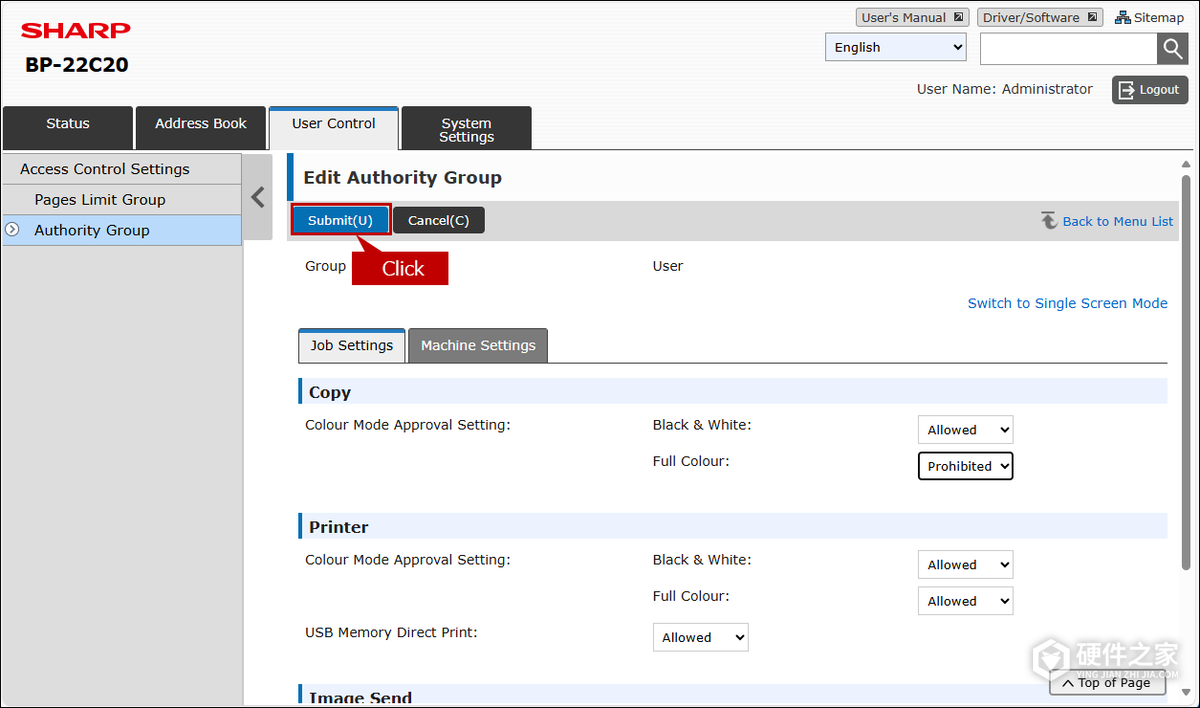Open the System Settings tab
The image size is (1200, 708).
tap(466, 127)
